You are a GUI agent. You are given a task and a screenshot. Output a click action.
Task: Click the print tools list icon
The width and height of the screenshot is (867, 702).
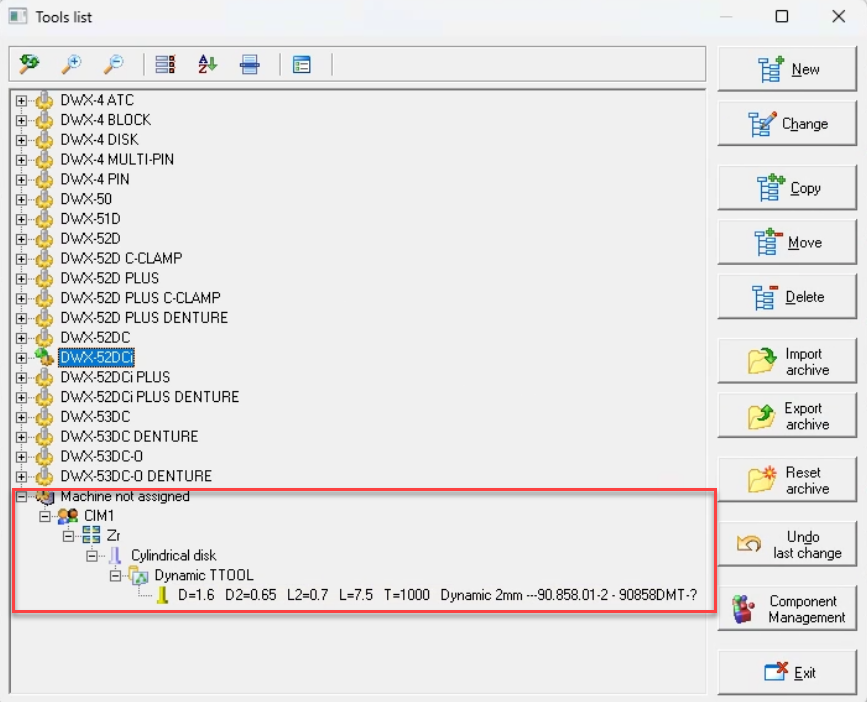pos(249,64)
